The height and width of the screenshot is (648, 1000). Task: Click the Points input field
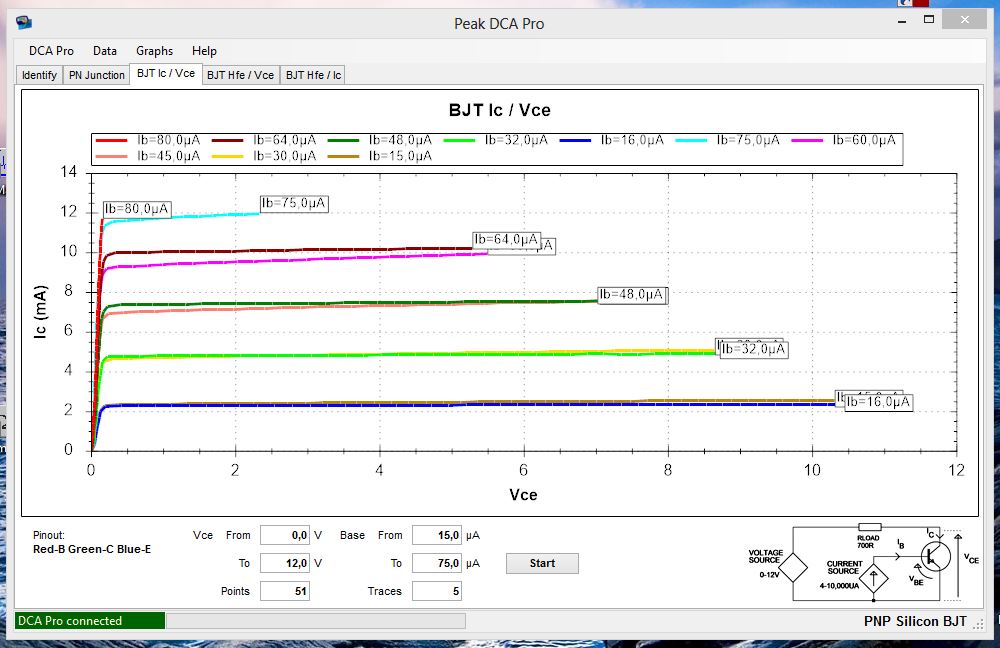click(284, 591)
